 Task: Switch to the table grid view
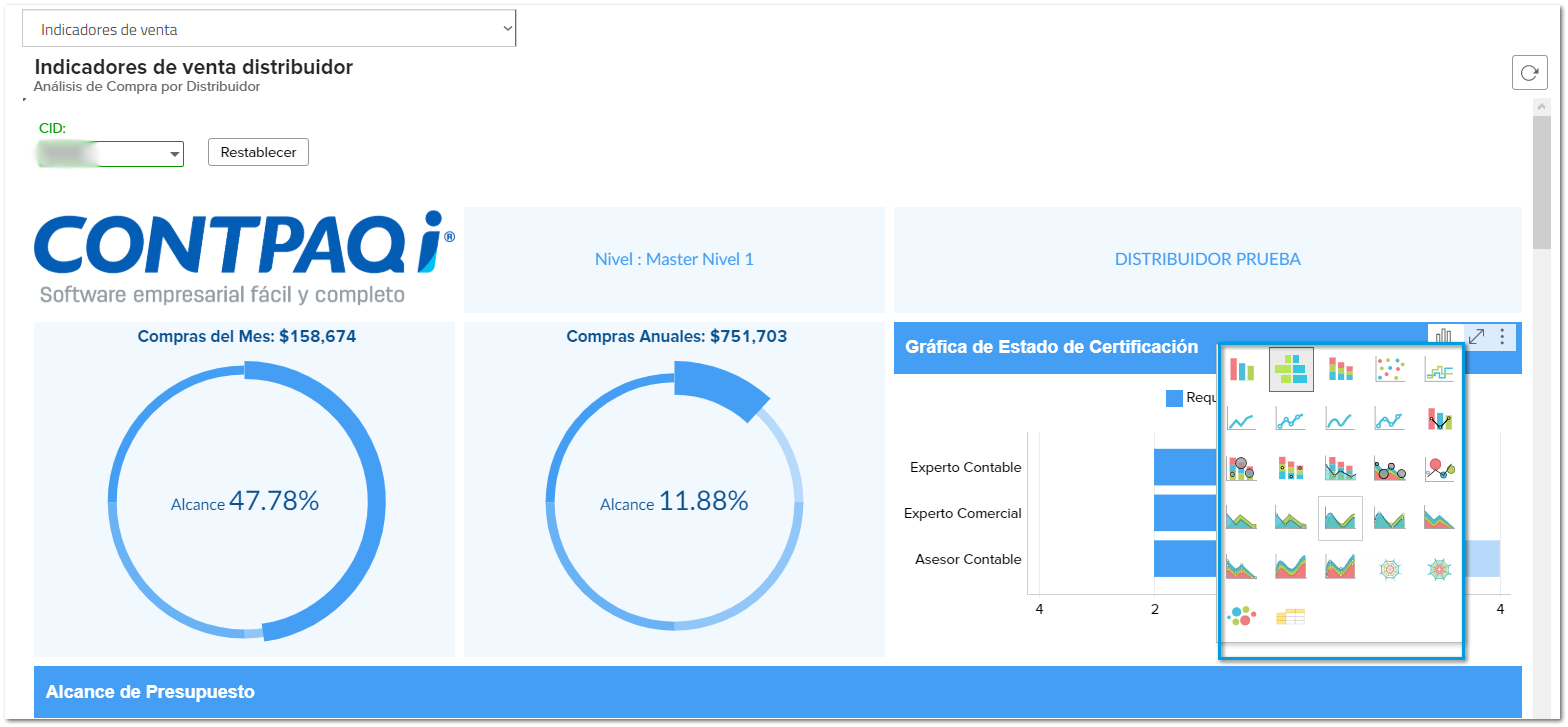point(1291,616)
